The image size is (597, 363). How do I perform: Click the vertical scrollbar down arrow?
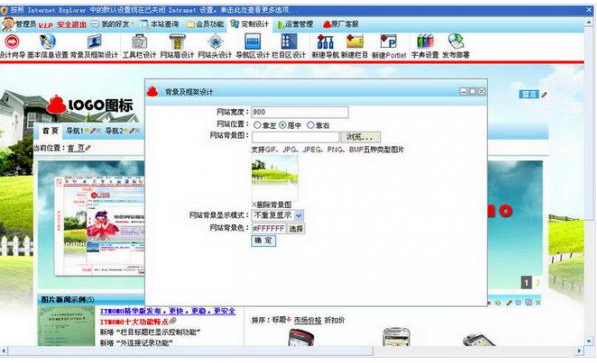pyautogui.click(x=589, y=341)
